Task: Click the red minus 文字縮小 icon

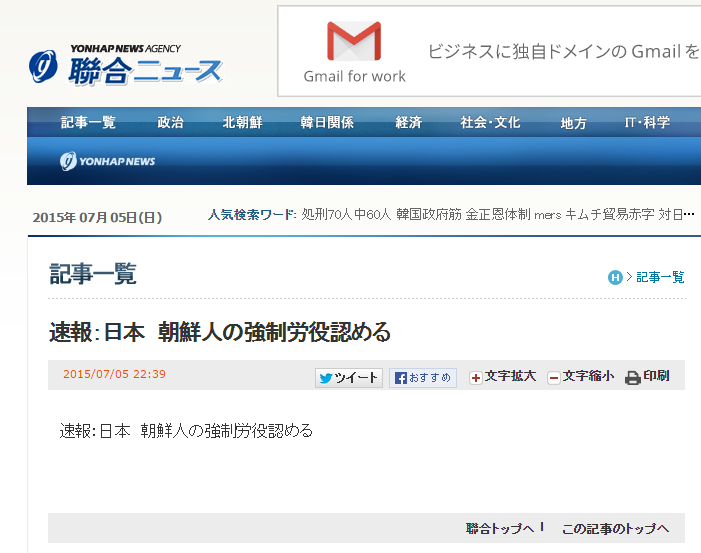Action: point(553,378)
